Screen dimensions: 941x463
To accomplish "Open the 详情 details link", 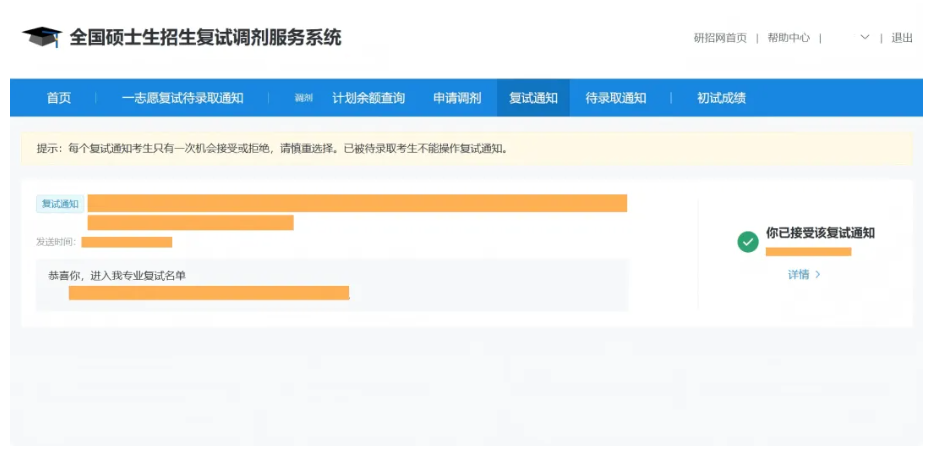I will click(804, 275).
